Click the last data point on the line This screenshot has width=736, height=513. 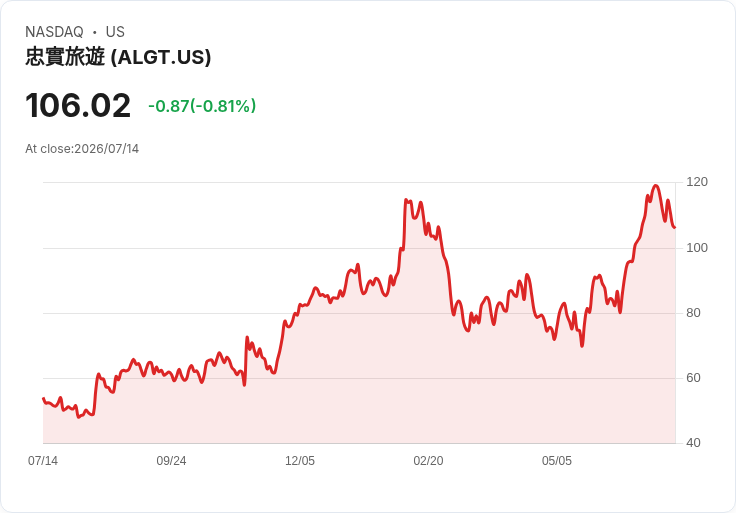675,228
